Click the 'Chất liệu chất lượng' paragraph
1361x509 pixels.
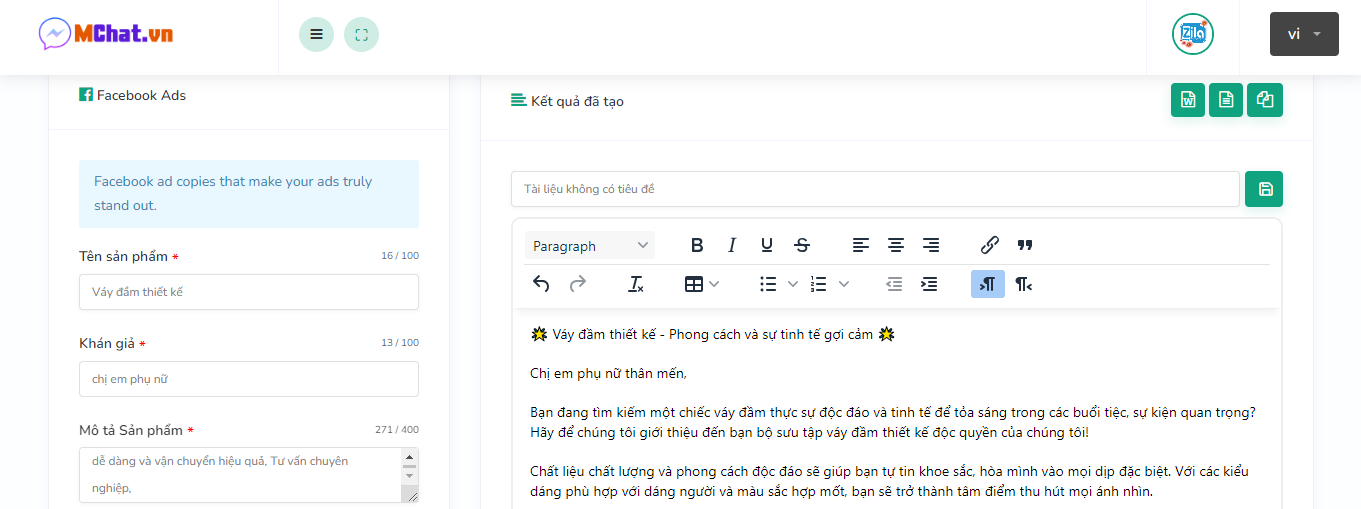pyautogui.click(x=889, y=481)
